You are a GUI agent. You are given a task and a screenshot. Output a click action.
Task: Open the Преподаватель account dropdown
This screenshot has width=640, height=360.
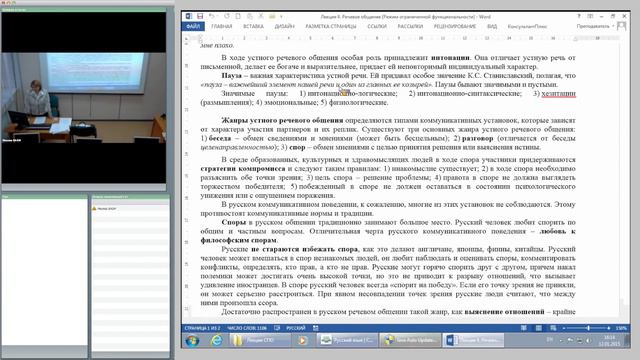click(x=595, y=26)
